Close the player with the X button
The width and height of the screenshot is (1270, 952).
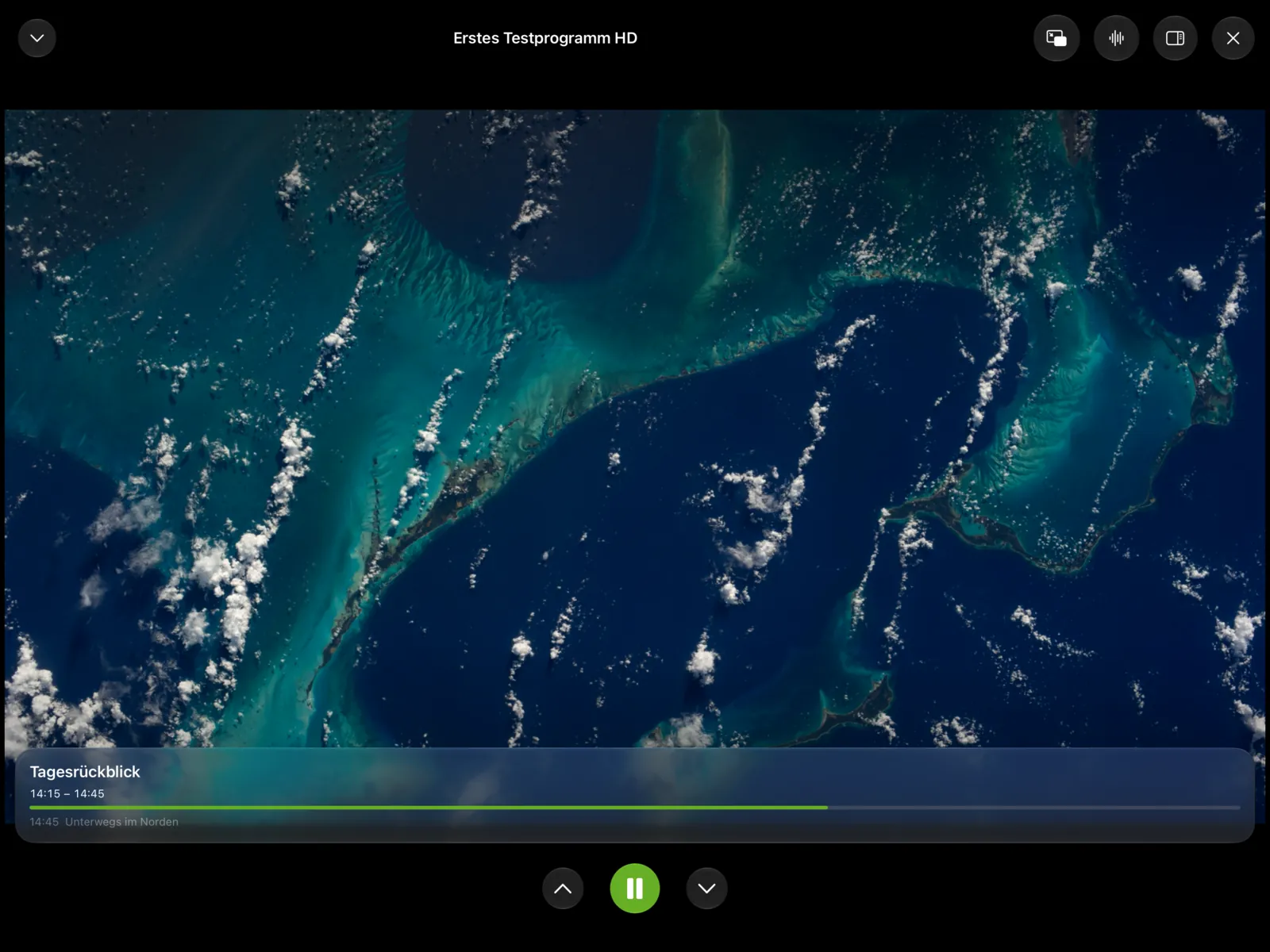pyautogui.click(x=1233, y=38)
